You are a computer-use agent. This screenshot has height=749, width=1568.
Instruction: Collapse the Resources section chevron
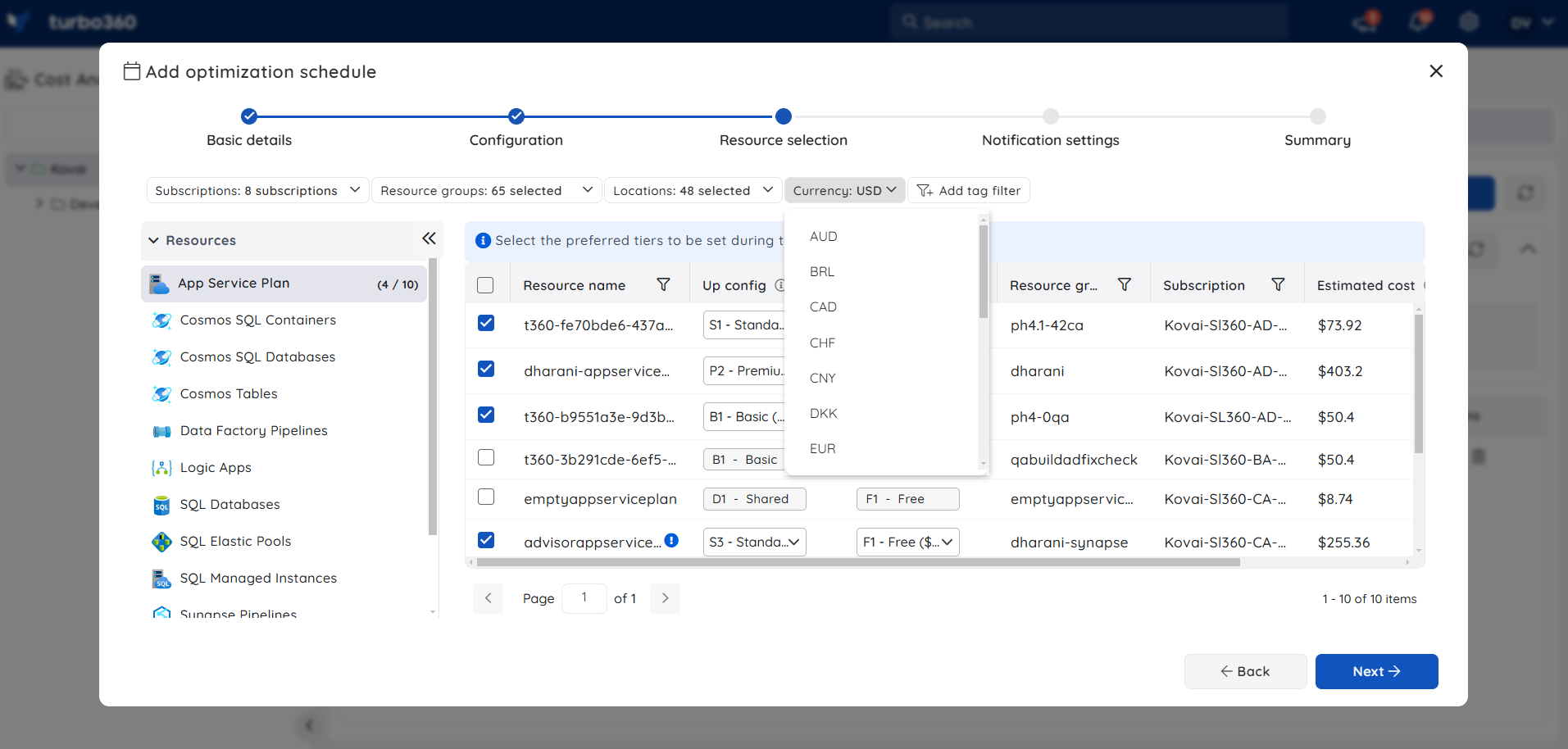click(153, 240)
